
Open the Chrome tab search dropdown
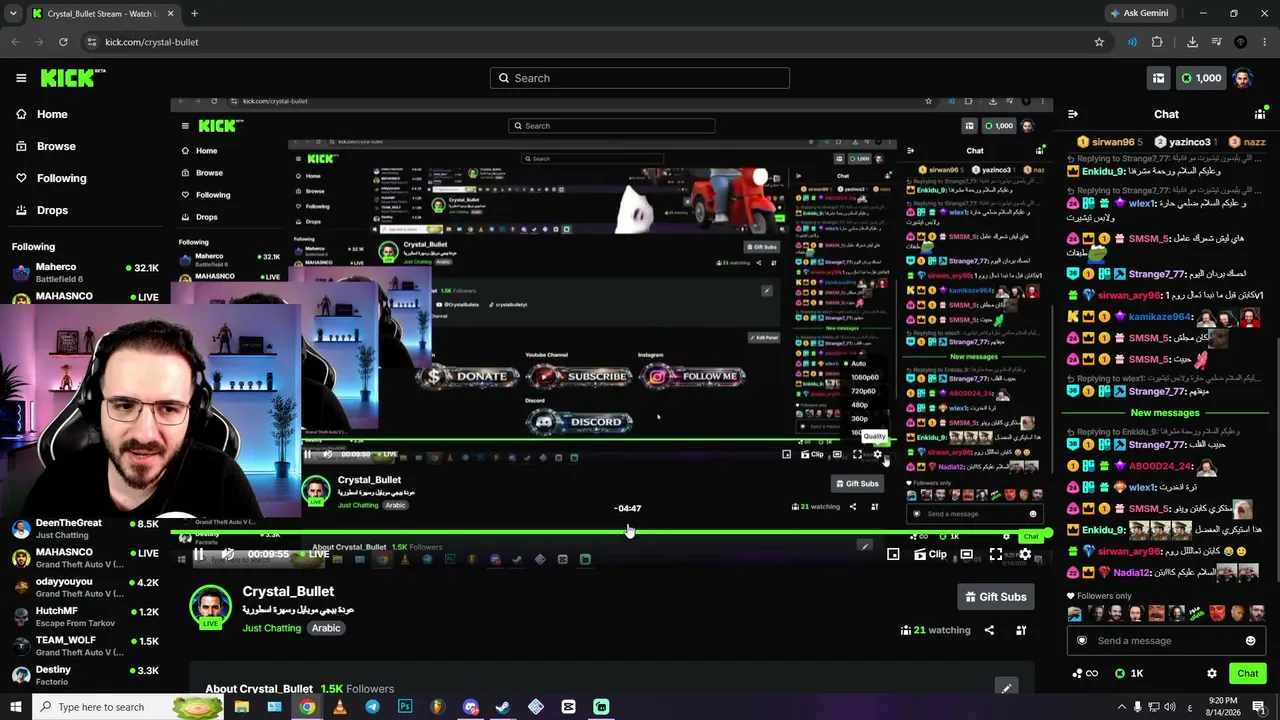click(13, 14)
